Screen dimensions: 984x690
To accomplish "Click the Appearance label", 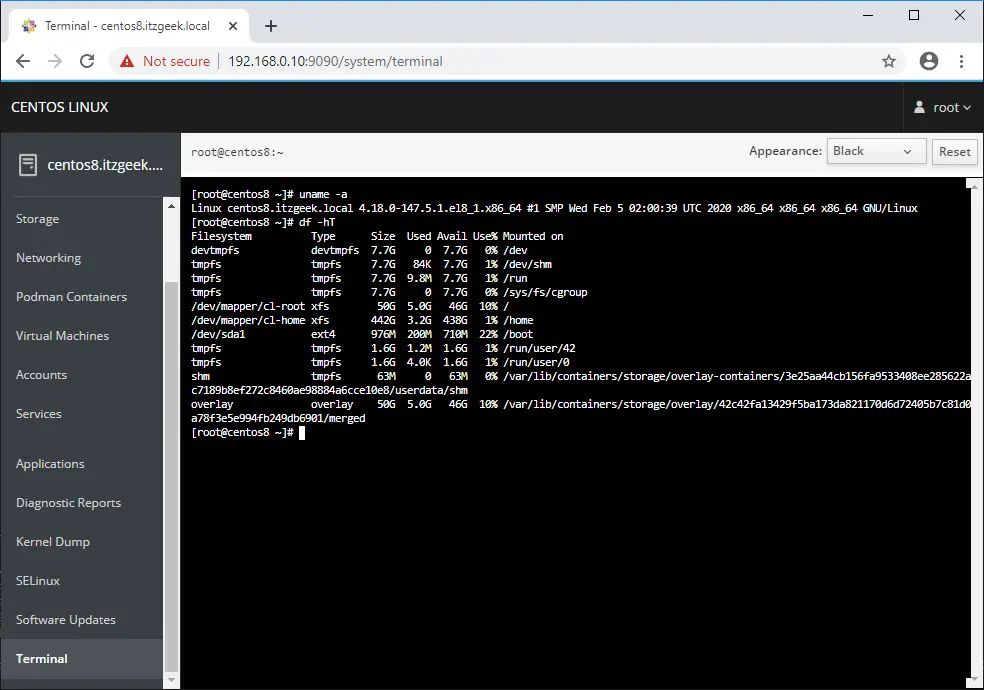I will pos(785,151).
